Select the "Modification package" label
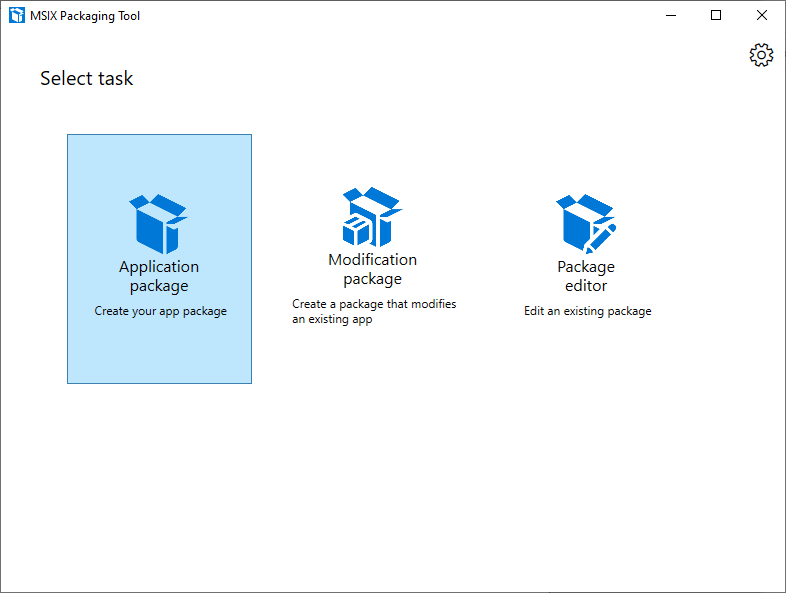The image size is (786, 595). [x=373, y=269]
